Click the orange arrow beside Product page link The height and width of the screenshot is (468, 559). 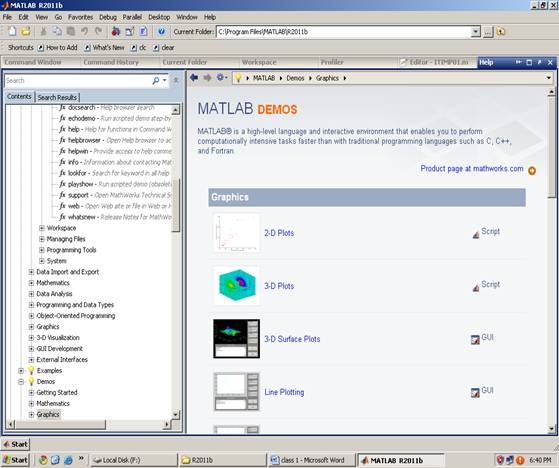pyautogui.click(x=532, y=171)
